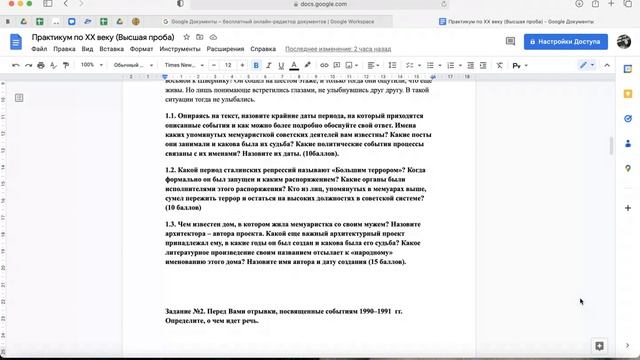Open the highlight color picker
Screen dimensions: 640x360
[307, 65]
